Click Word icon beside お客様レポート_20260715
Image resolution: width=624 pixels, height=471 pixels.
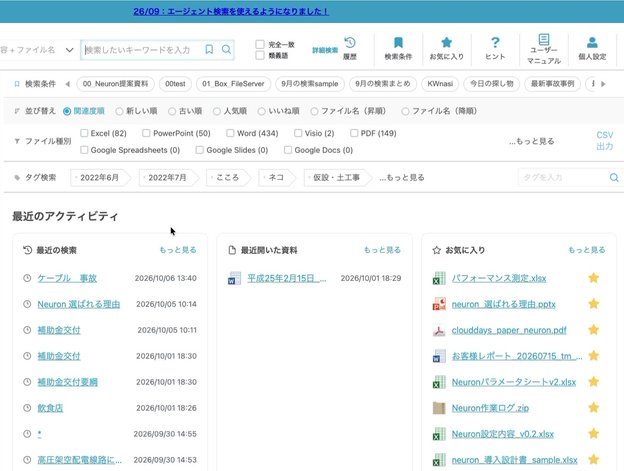pos(439,356)
